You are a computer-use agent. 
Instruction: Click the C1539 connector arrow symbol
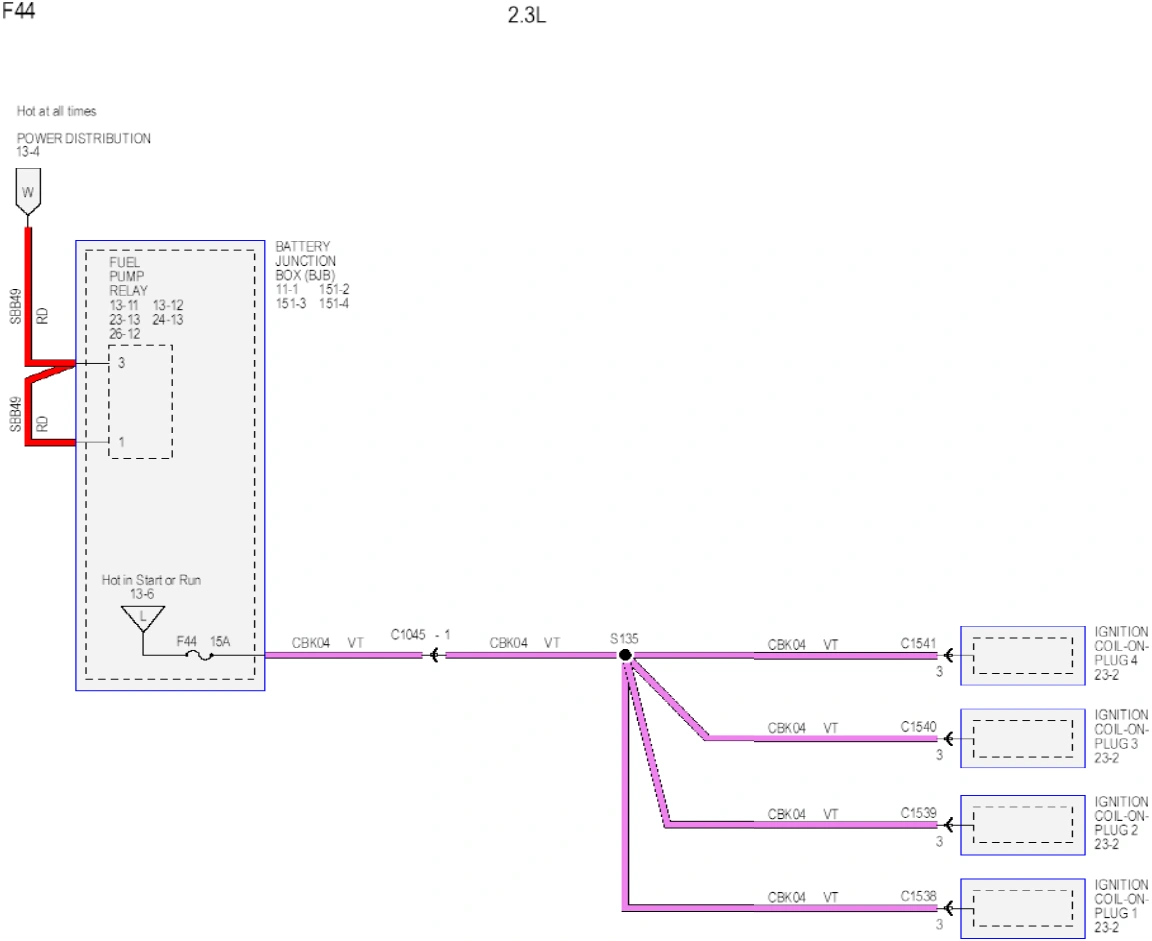pyautogui.click(x=948, y=825)
